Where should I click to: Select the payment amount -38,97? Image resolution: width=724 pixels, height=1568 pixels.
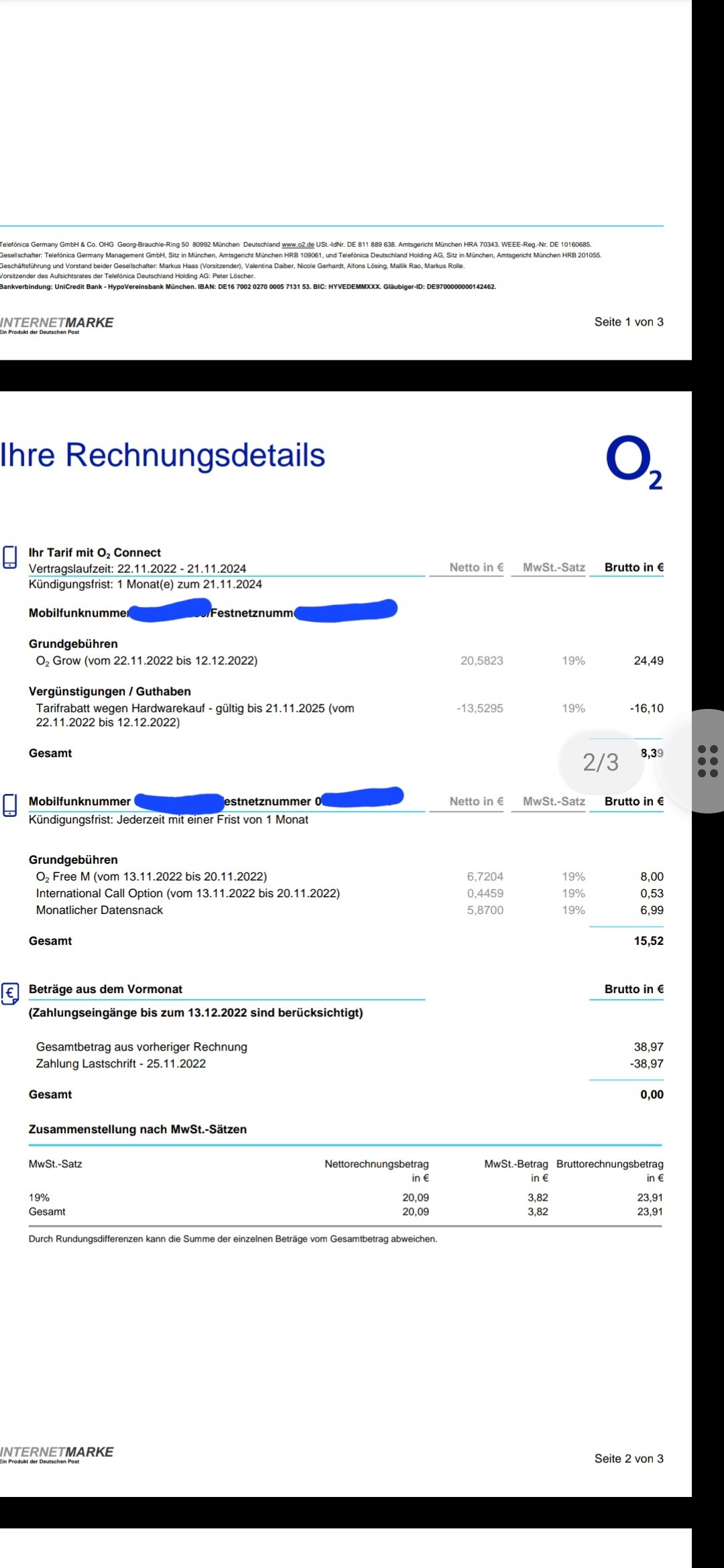point(646,1063)
